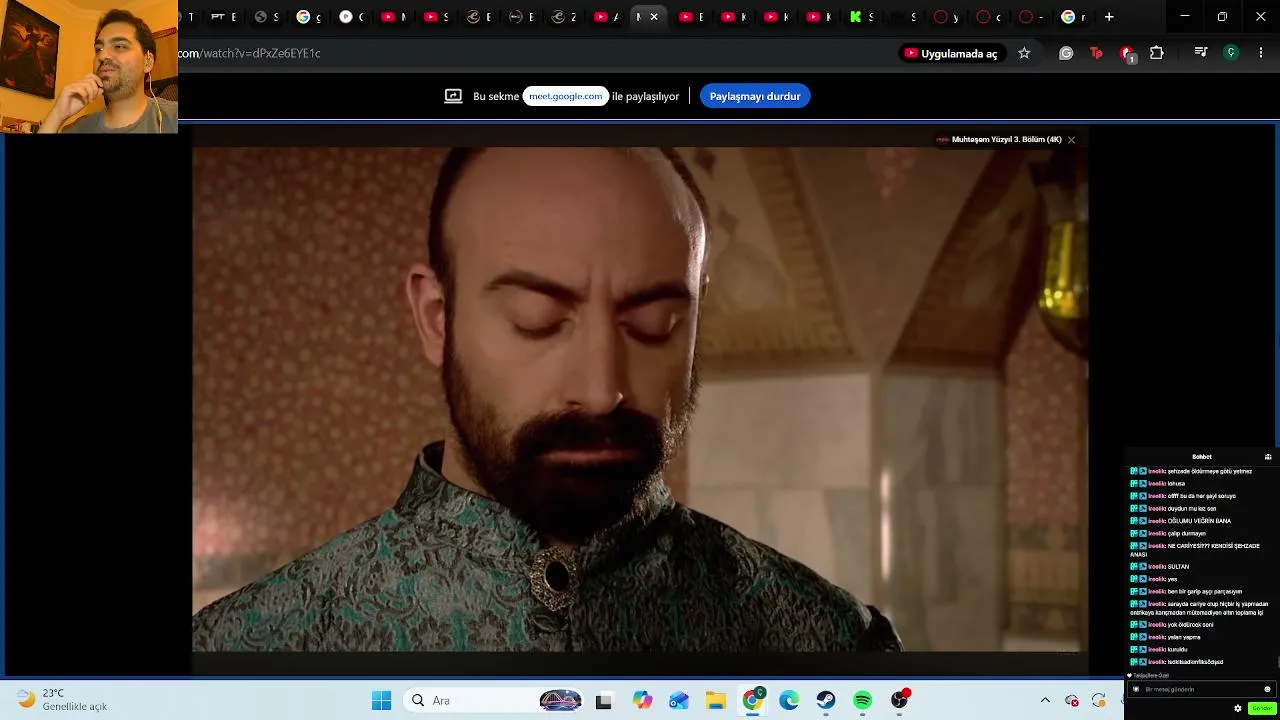Expand the system tray hidden icons chevron
This screenshot has height=720, width=1280.
(x=1045, y=701)
